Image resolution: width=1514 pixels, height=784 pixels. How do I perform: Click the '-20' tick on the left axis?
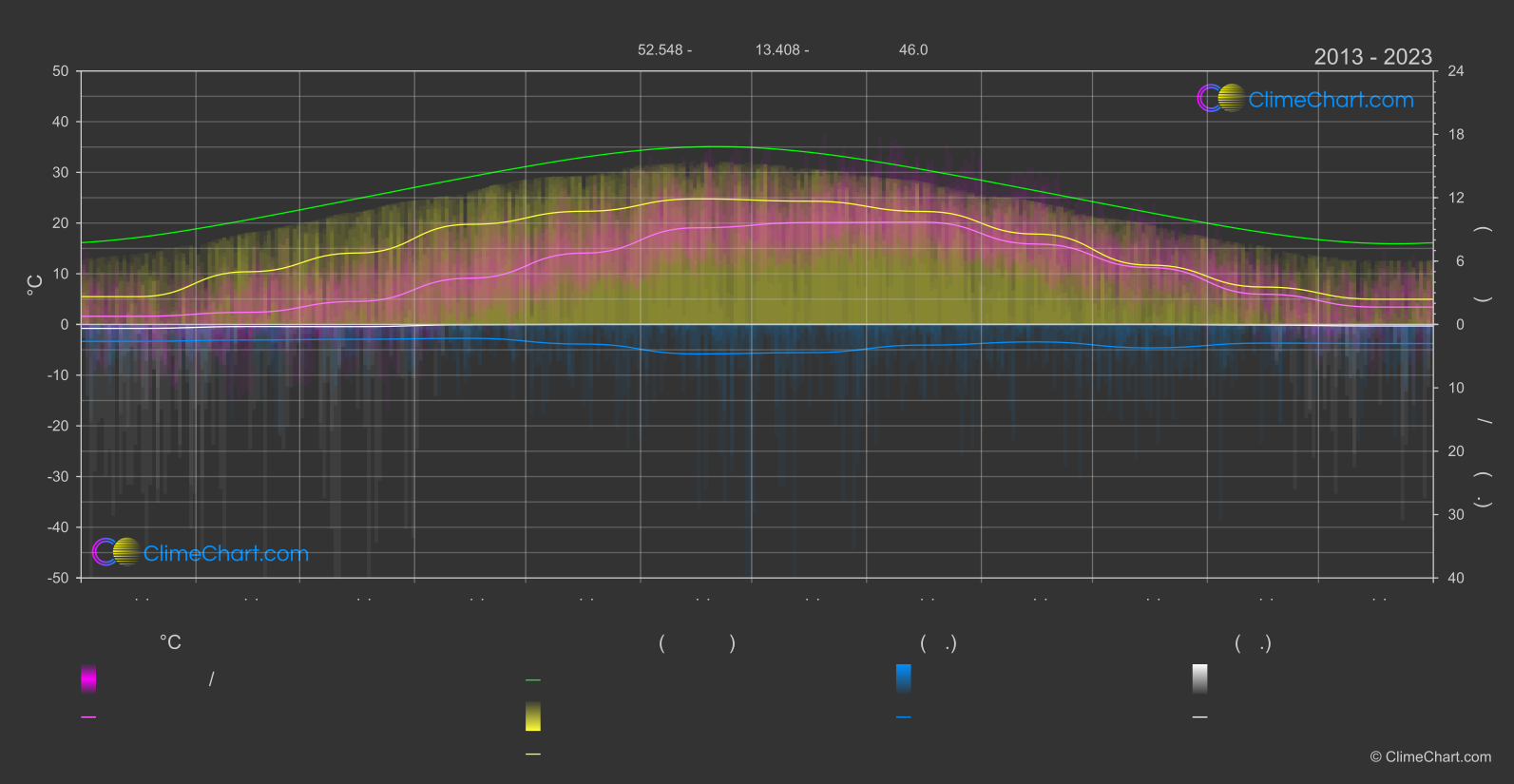[x=59, y=426]
